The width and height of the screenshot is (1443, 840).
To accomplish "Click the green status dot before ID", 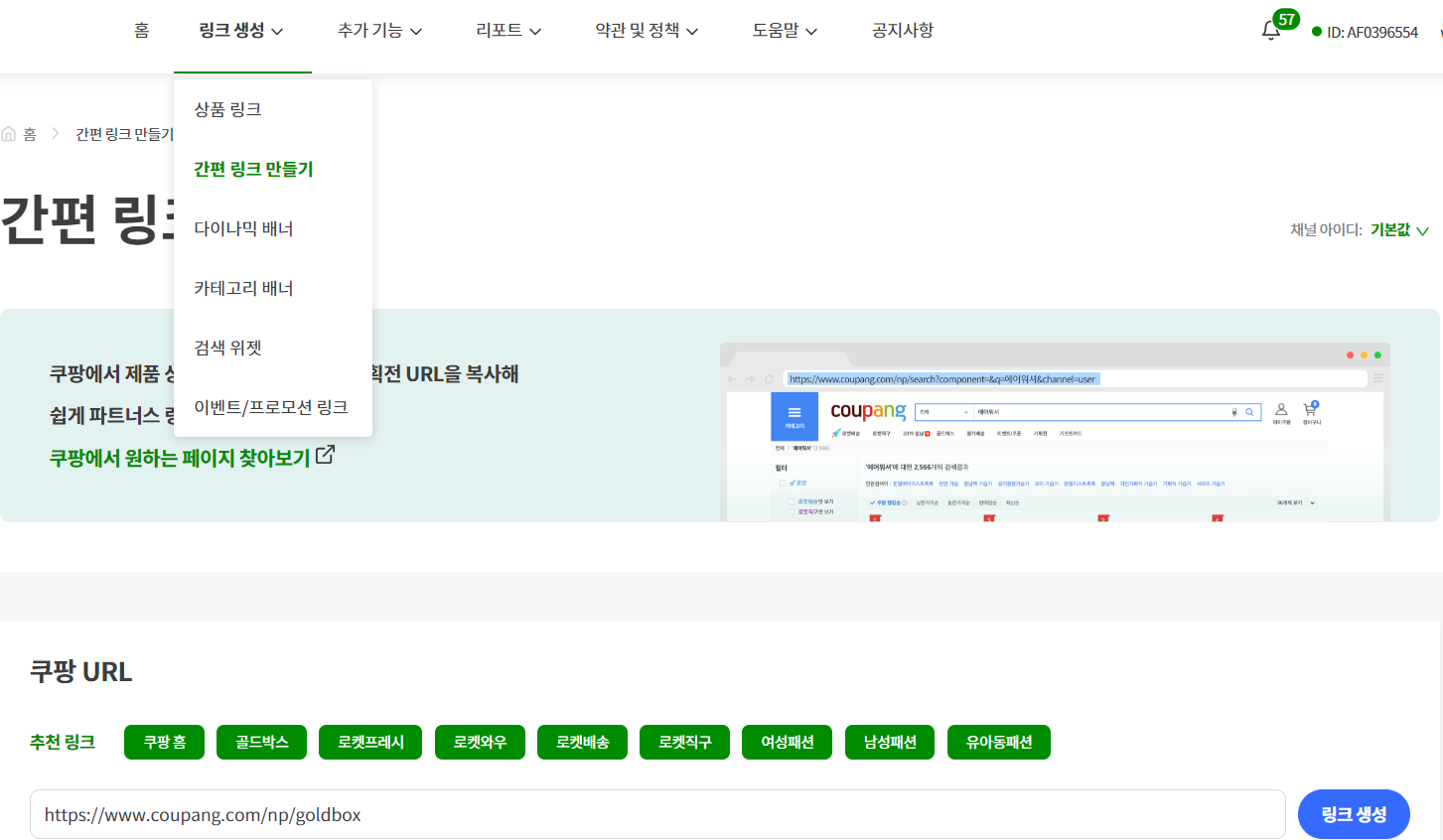I will 1317,32.
